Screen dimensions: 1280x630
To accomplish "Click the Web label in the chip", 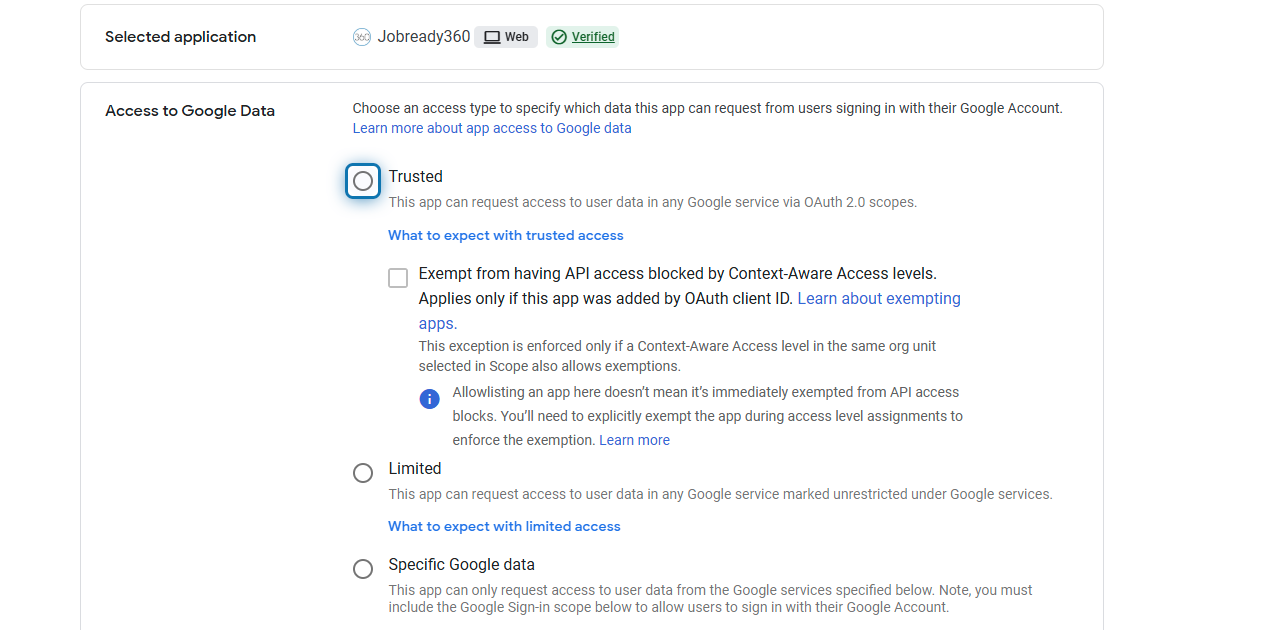I will [x=517, y=37].
